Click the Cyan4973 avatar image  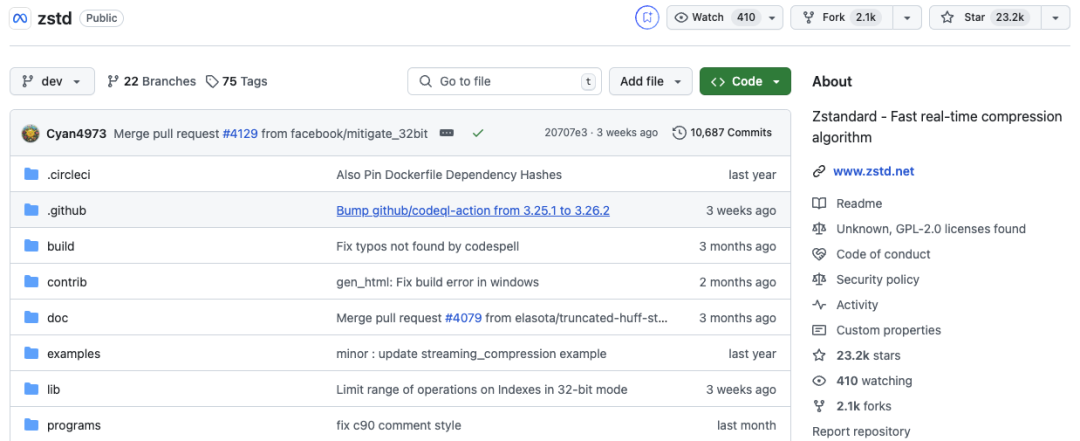[x=30, y=133]
